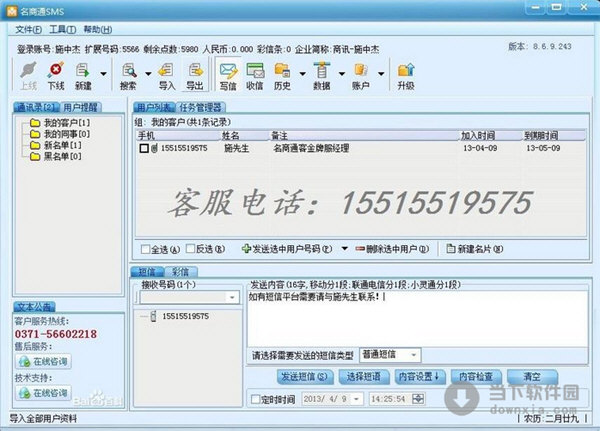Click the time stepper next to 14:25:54
Viewport: 600px width, 431px height.
point(418,399)
